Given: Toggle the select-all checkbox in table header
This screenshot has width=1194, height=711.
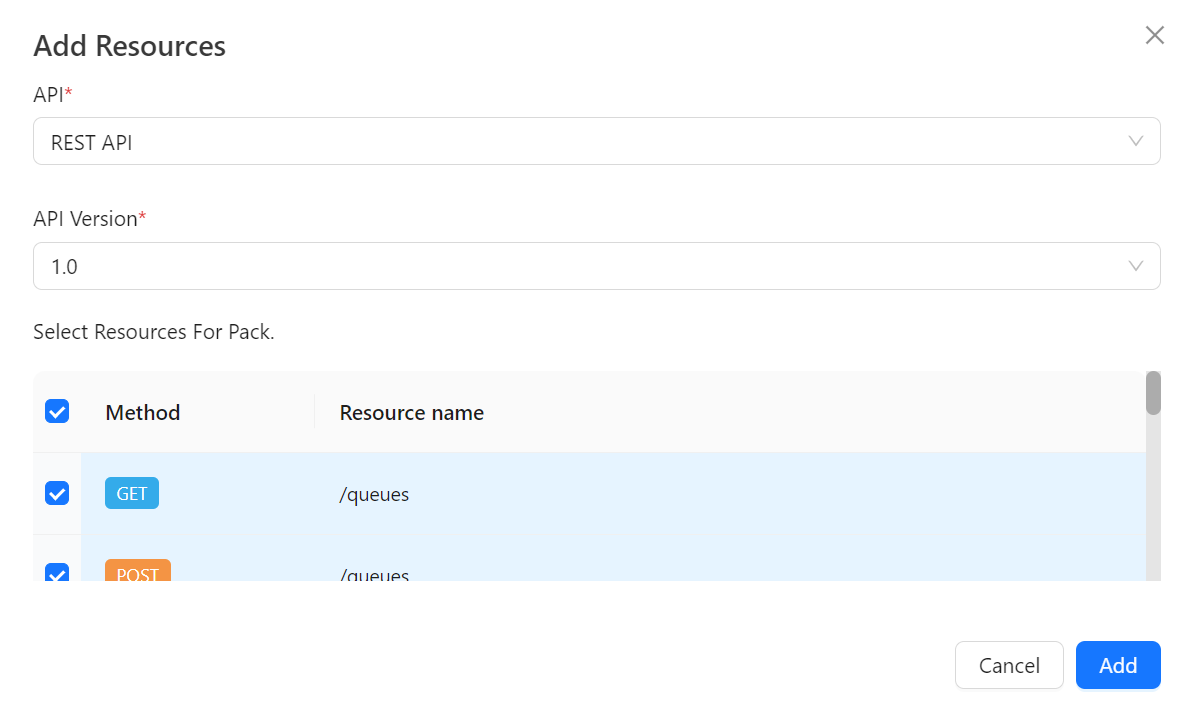Looking at the screenshot, I should pos(57,412).
